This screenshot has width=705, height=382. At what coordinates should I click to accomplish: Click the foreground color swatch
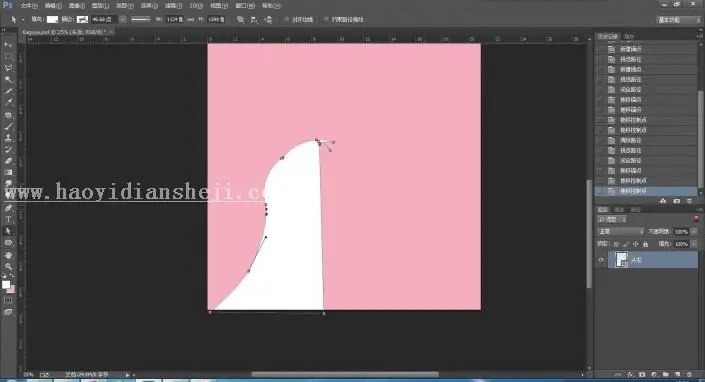point(6,284)
